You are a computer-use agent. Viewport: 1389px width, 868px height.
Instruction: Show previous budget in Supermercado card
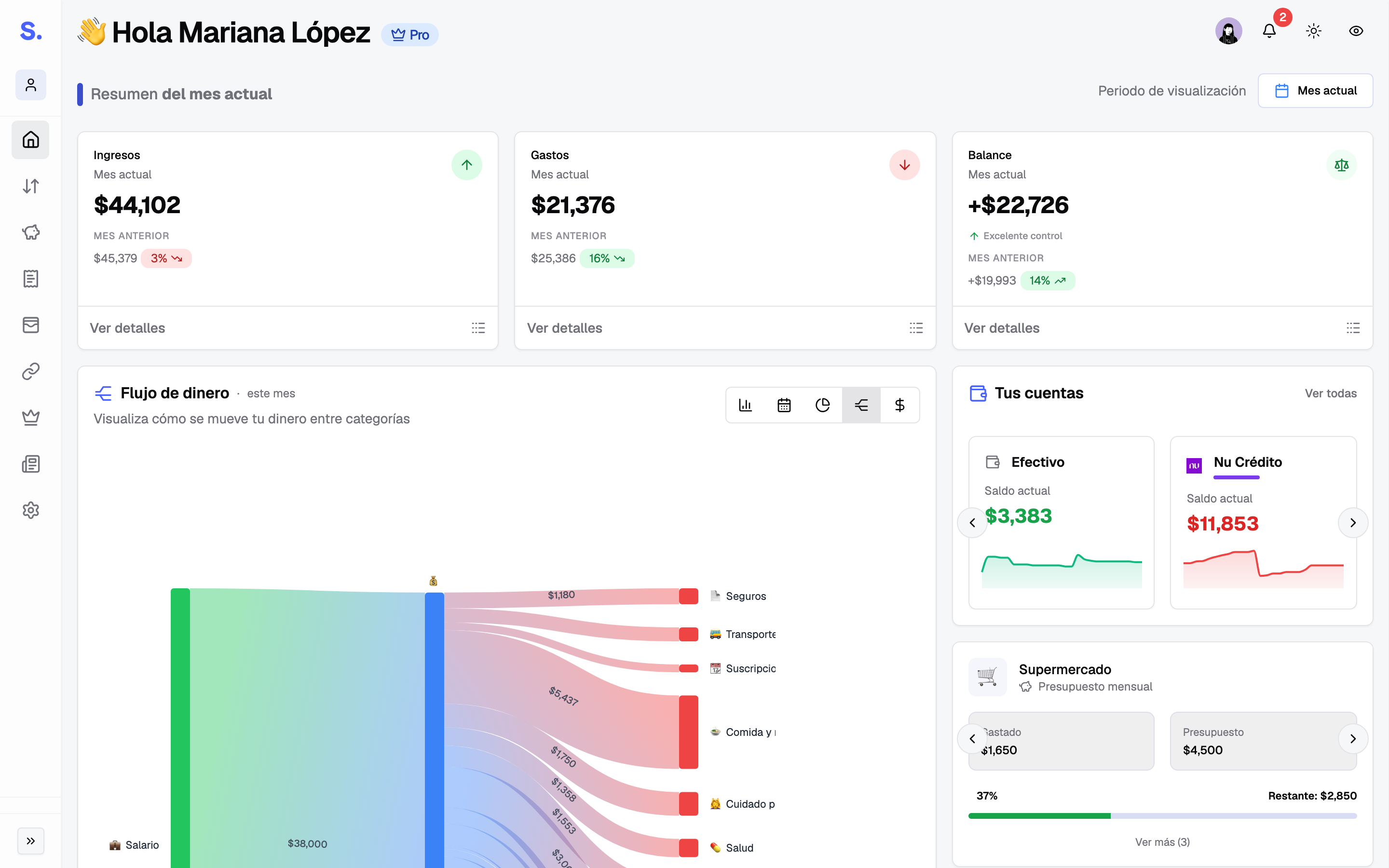coord(972,739)
